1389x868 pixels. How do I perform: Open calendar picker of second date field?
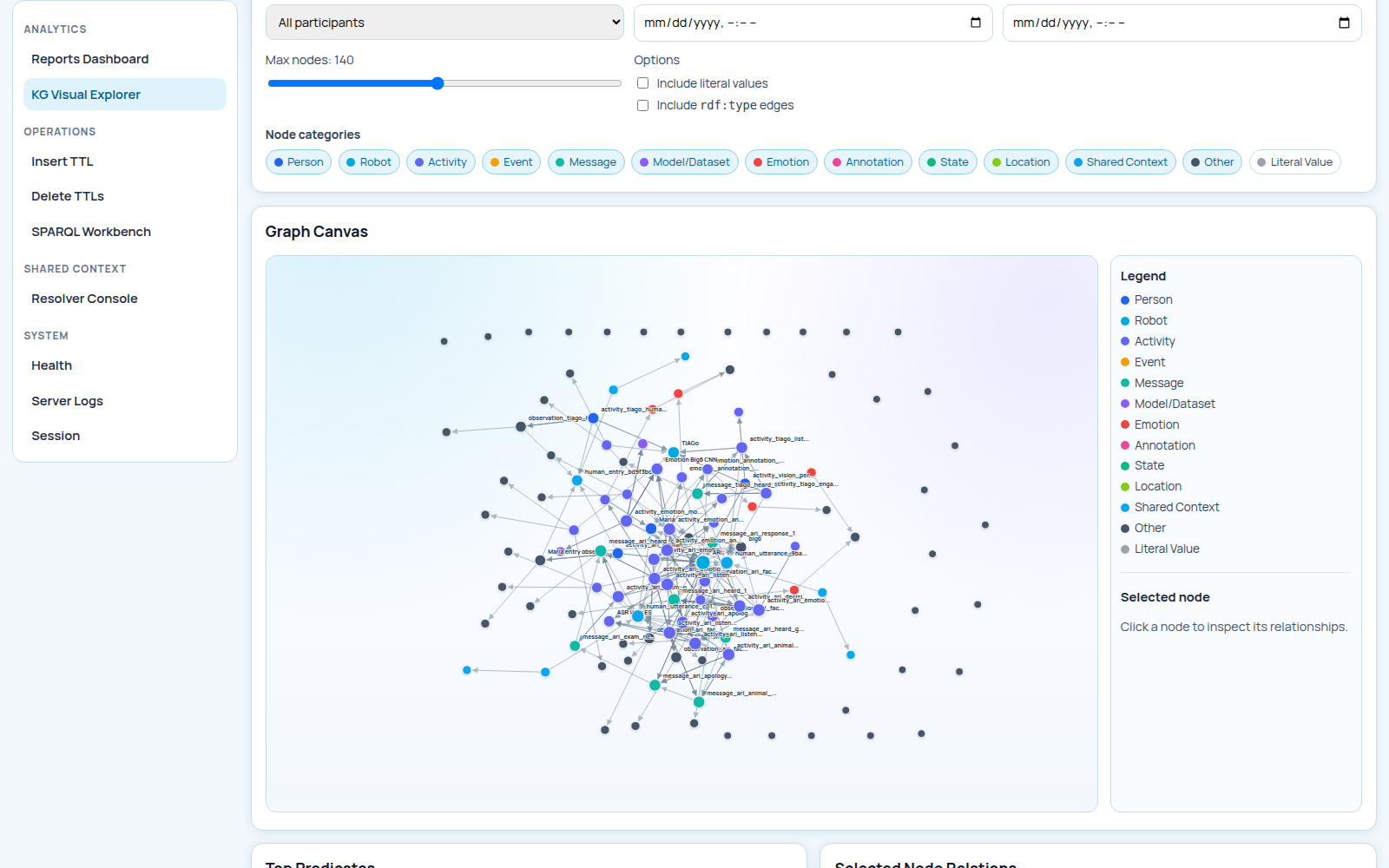pos(1344,23)
